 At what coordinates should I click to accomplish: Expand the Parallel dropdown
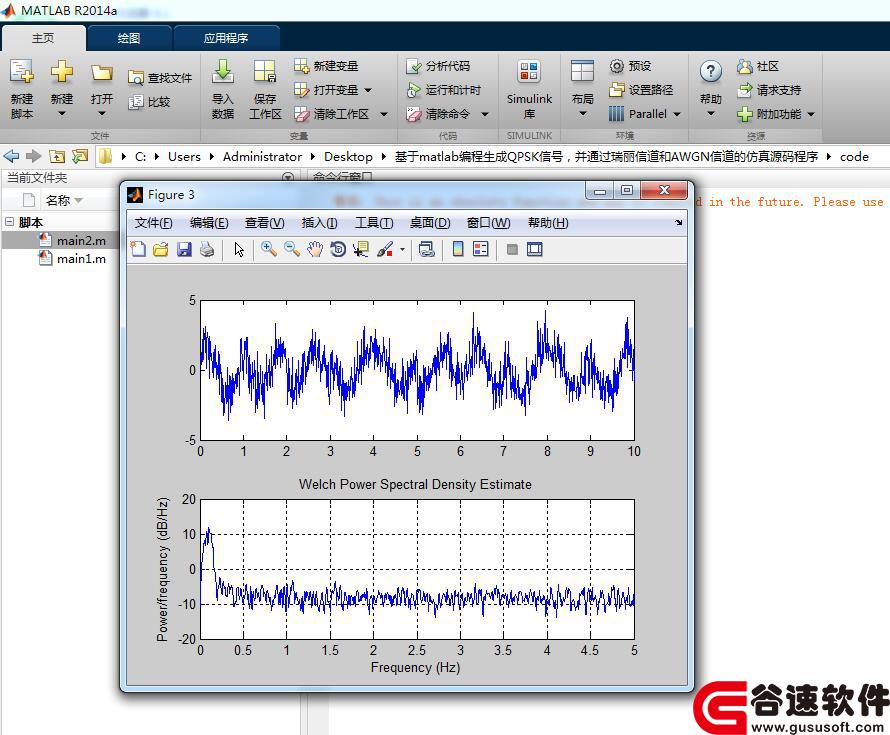click(677, 114)
